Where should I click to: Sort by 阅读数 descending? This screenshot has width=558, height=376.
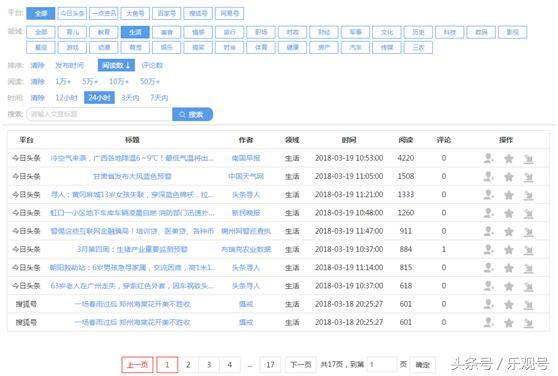(116, 65)
